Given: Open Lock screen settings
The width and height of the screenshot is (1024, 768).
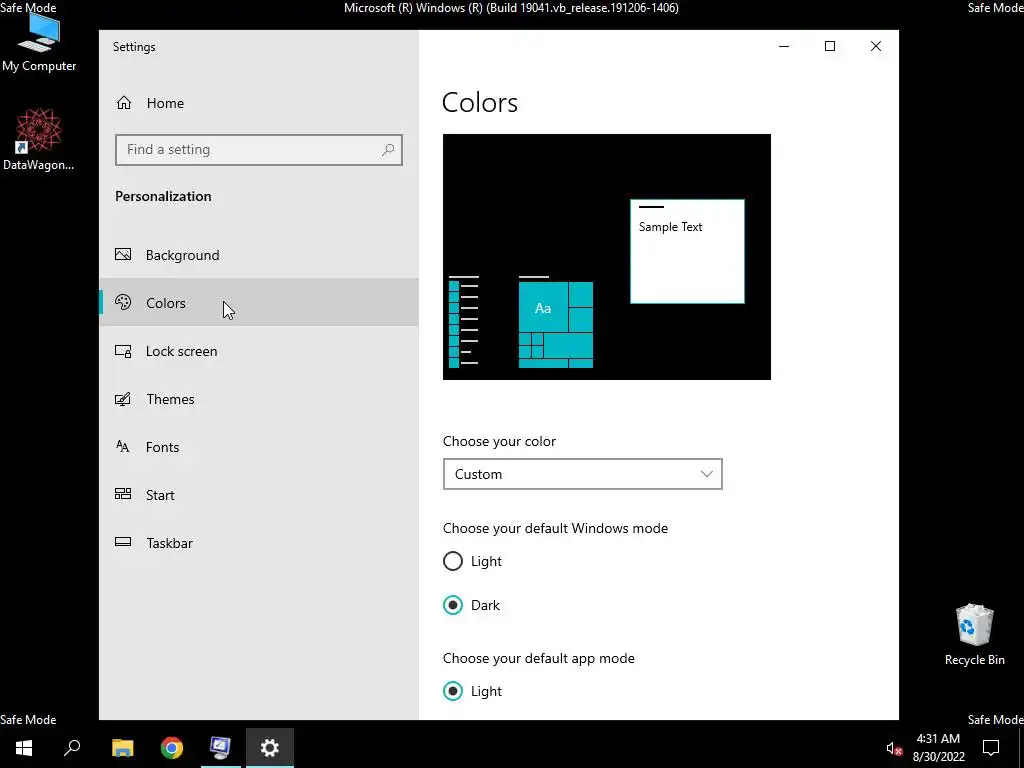Looking at the screenshot, I should click(259, 351).
